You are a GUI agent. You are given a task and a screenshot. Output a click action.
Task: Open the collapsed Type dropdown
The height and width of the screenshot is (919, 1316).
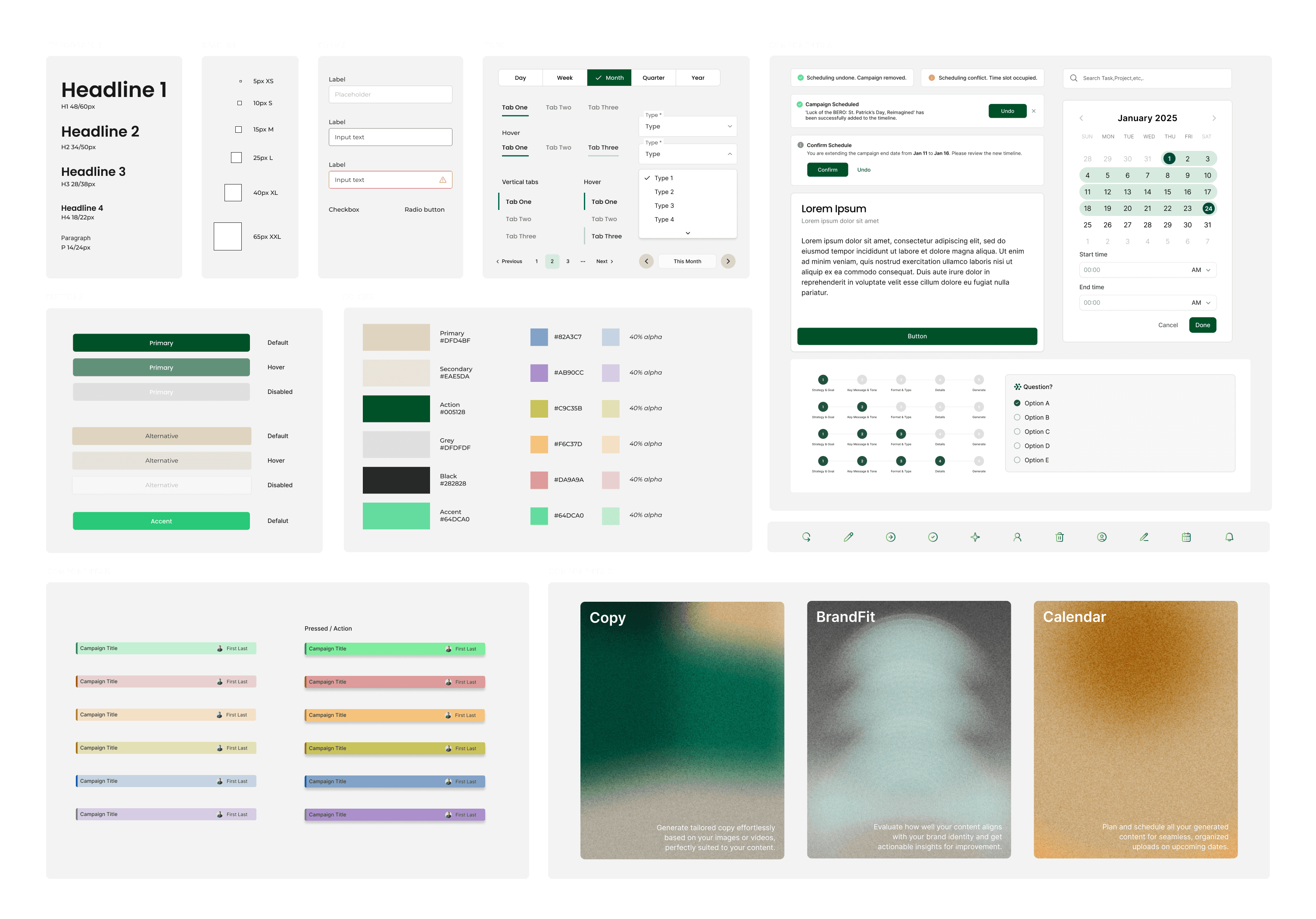687,126
